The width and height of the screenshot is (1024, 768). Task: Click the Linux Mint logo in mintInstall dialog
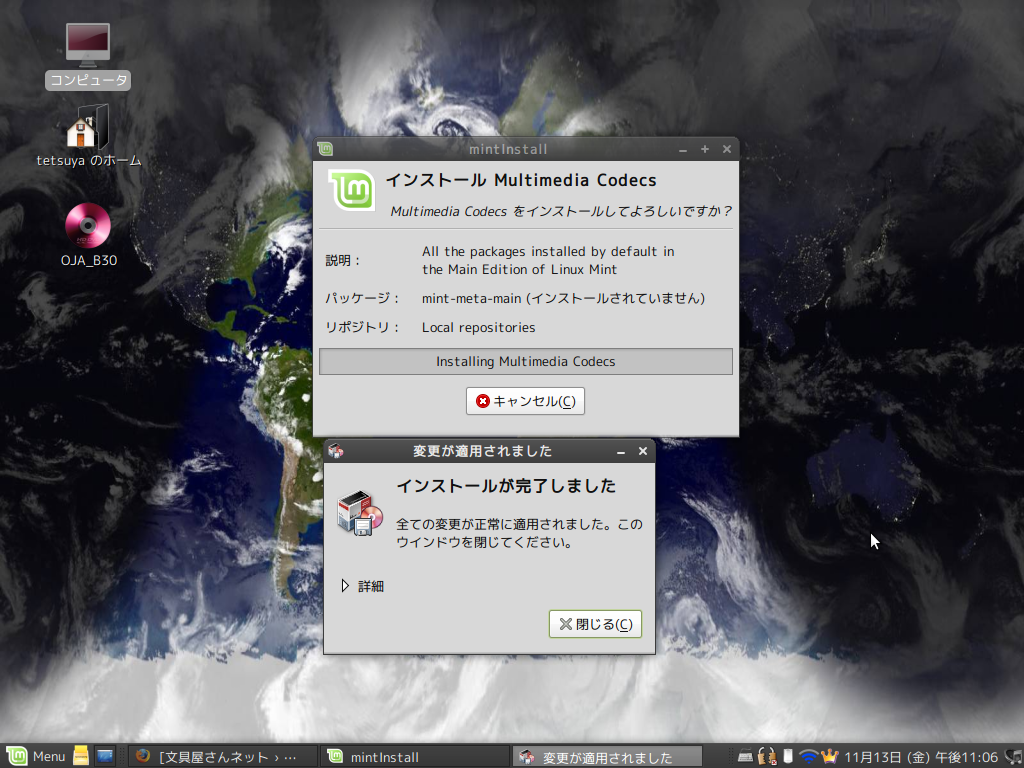352,190
